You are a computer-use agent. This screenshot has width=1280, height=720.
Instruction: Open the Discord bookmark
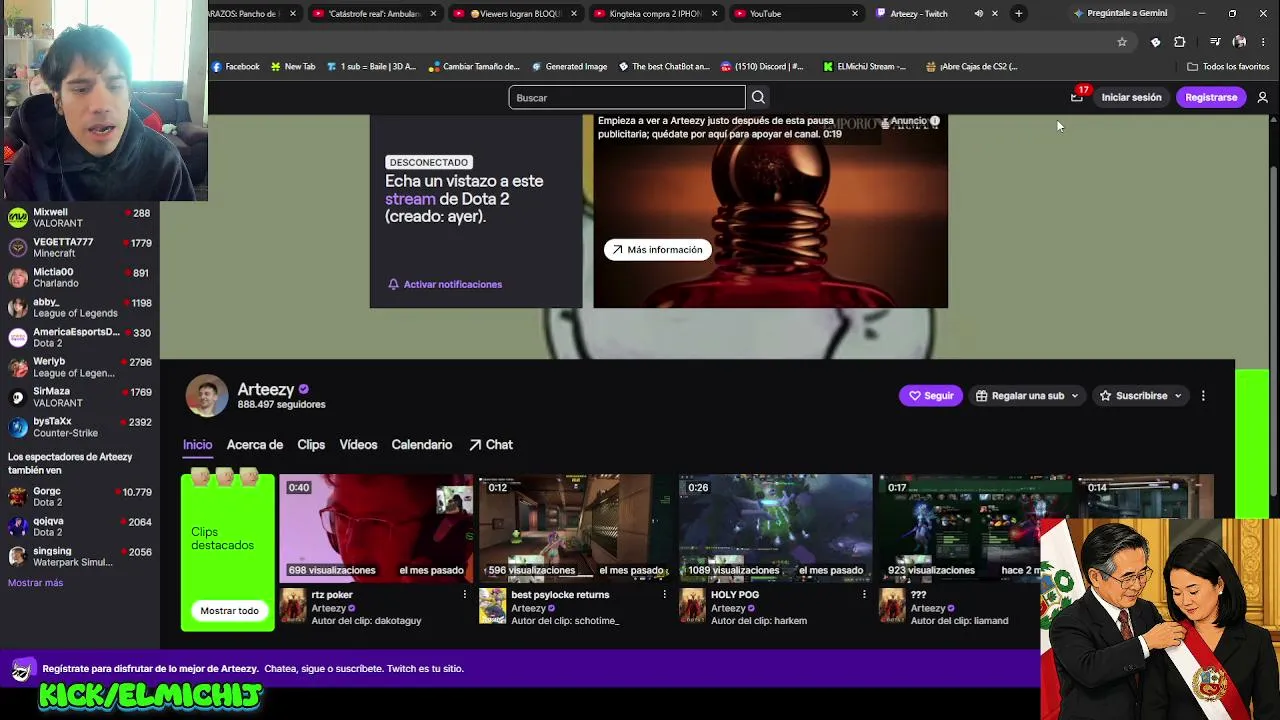point(762,67)
